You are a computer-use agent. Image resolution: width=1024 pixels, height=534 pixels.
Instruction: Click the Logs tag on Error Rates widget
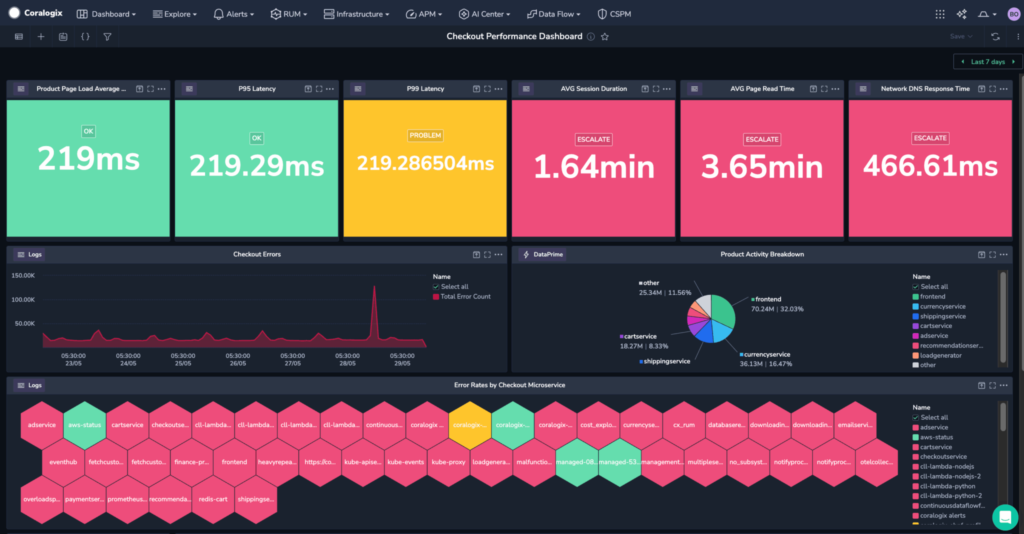(29, 385)
